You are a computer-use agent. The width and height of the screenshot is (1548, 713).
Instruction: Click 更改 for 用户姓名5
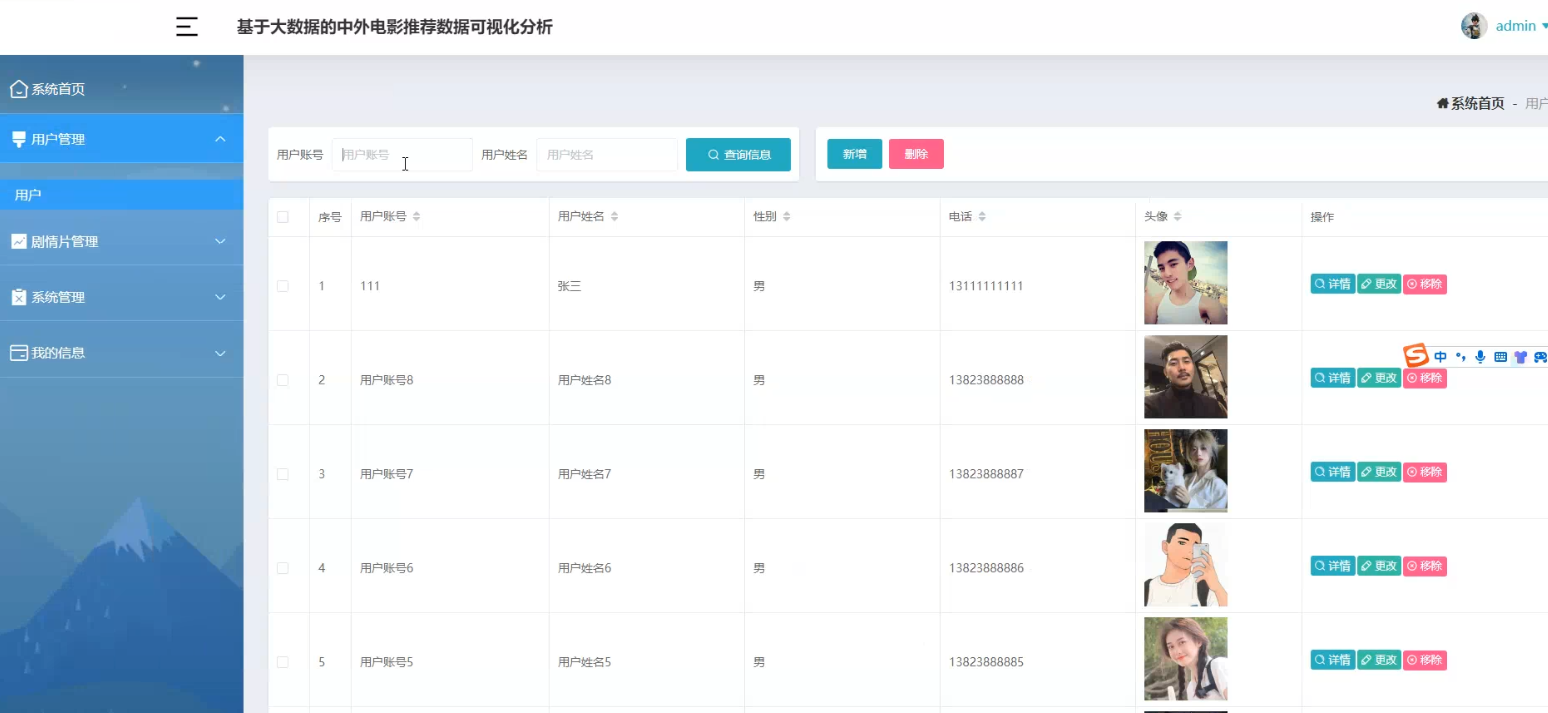1379,660
